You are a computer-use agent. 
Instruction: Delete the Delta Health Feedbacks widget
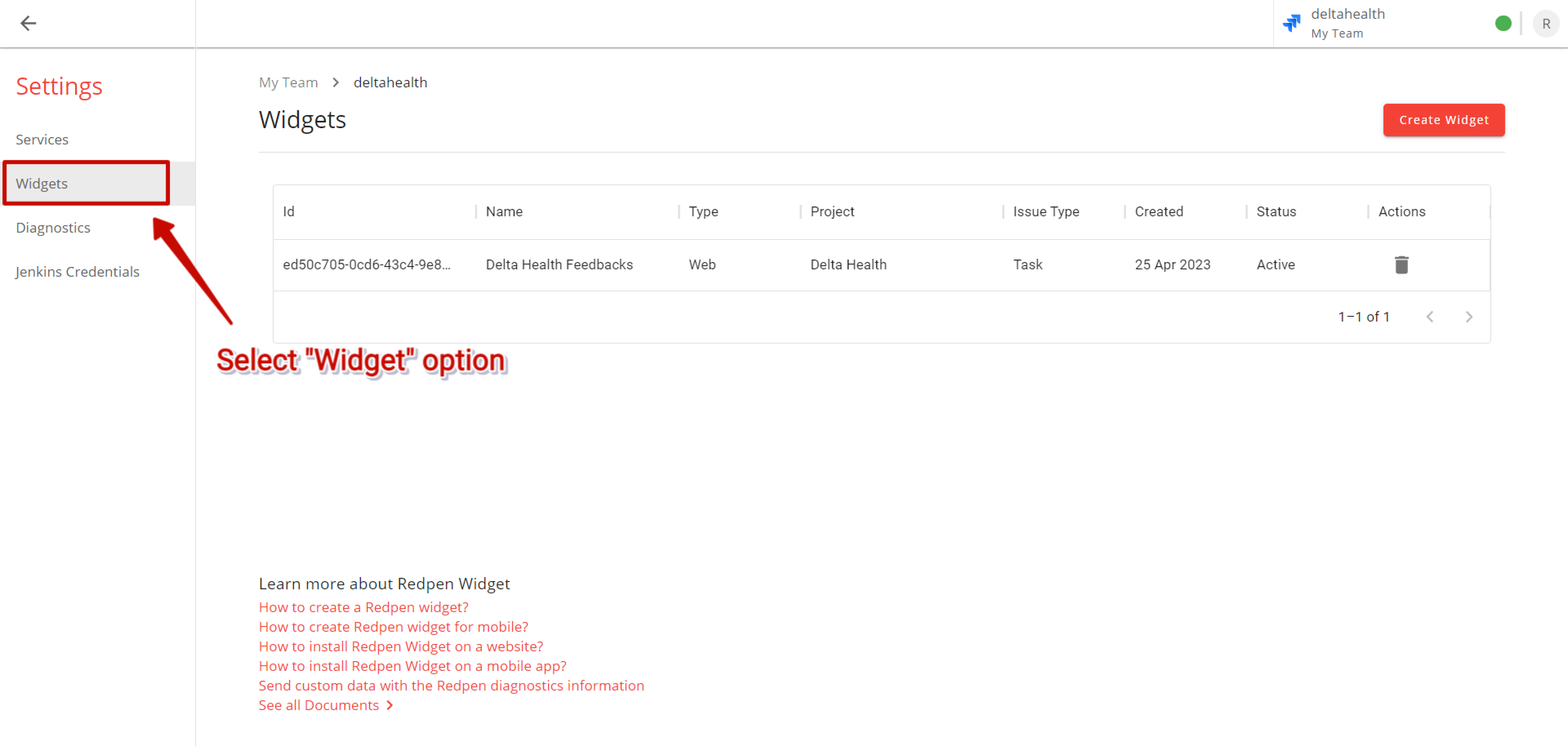pyautogui.click(x=1401, y=265)
